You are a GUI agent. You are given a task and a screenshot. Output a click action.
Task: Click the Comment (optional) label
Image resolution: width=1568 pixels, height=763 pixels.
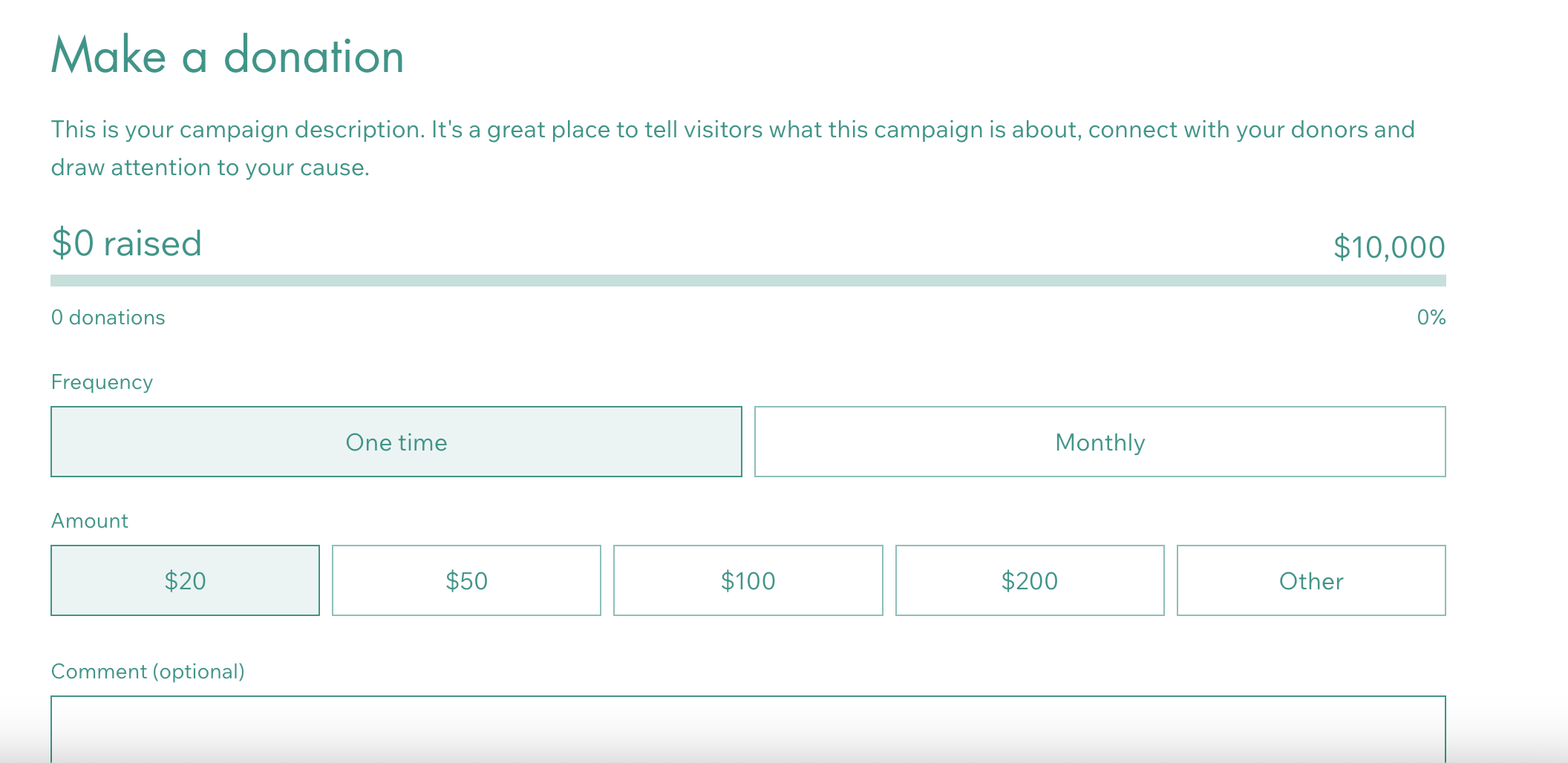tap(148, 672)
